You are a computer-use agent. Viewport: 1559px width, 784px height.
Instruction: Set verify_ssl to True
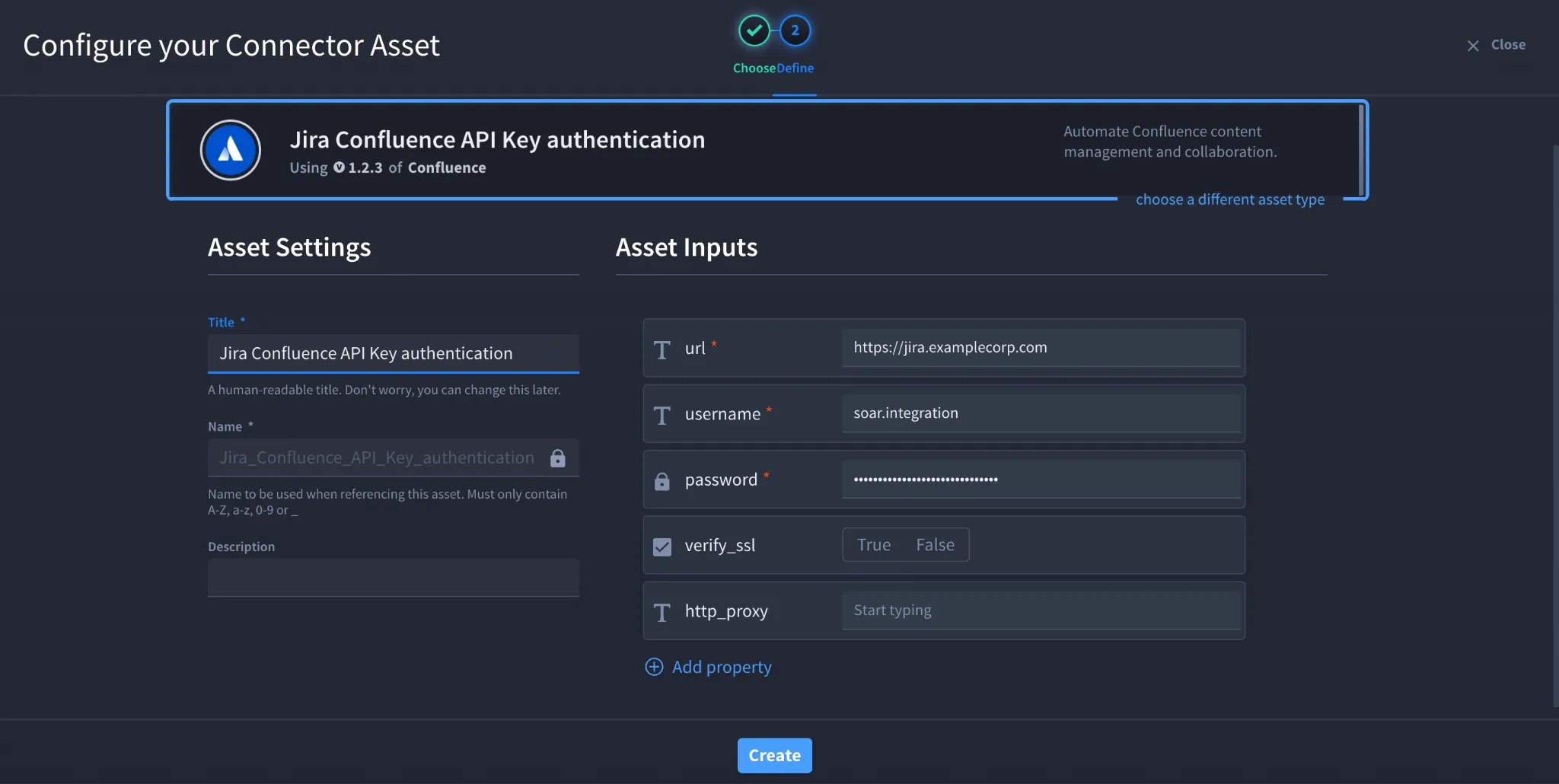(874, 545)
